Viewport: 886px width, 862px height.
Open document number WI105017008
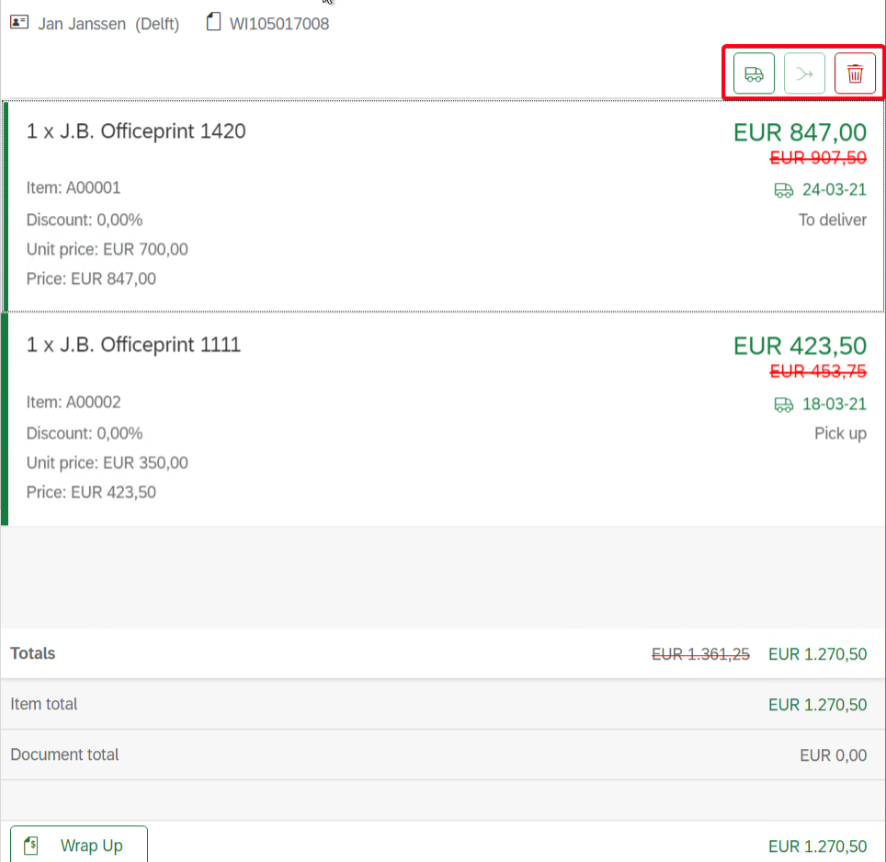(279, 23)
